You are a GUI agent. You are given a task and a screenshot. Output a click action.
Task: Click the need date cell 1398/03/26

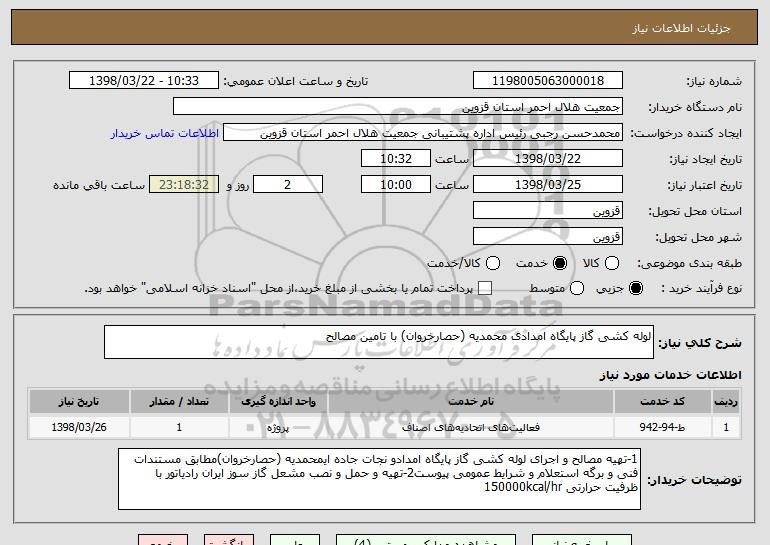(79, 427)
